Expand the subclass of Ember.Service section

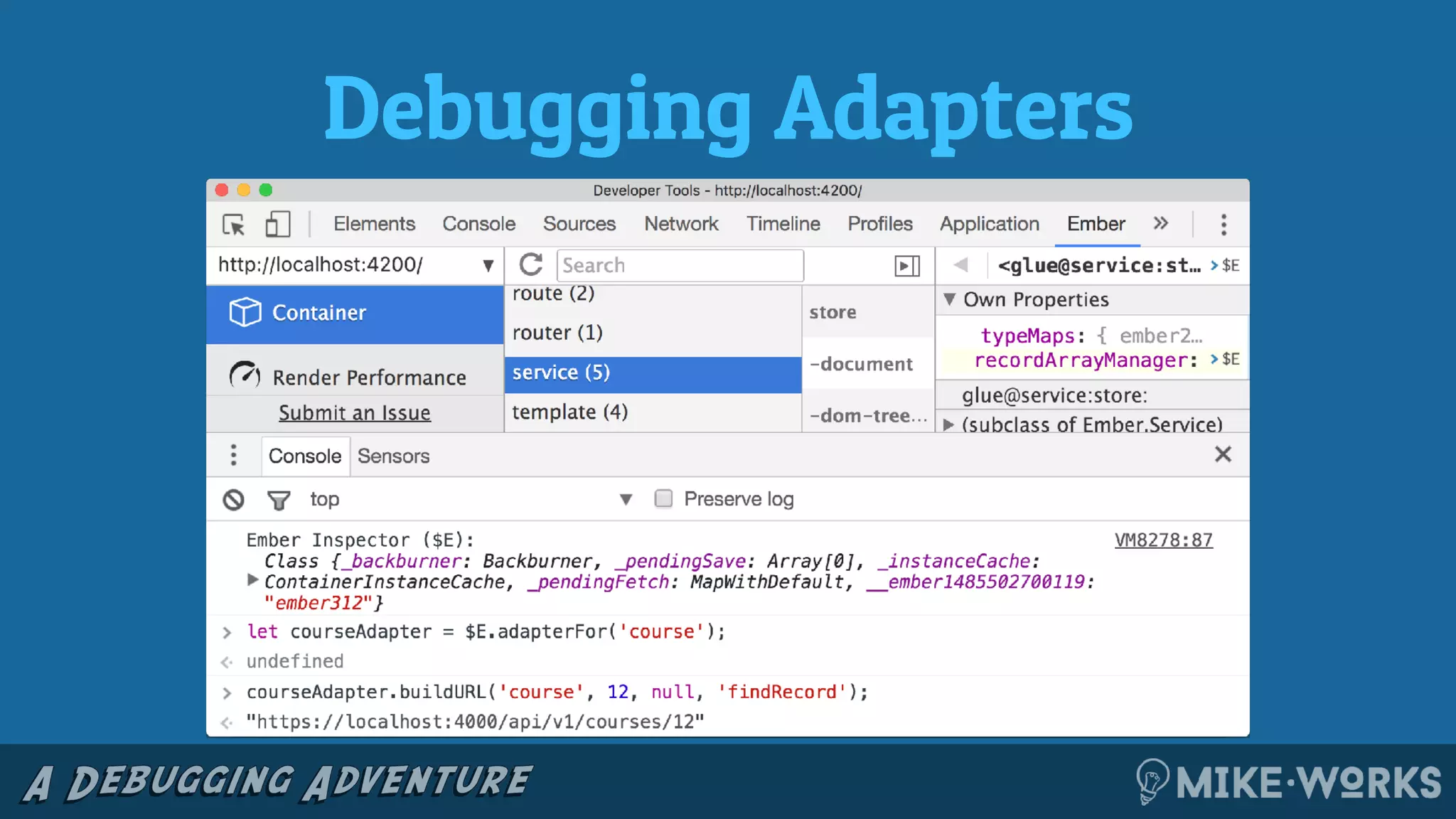(x=948, y=425)
